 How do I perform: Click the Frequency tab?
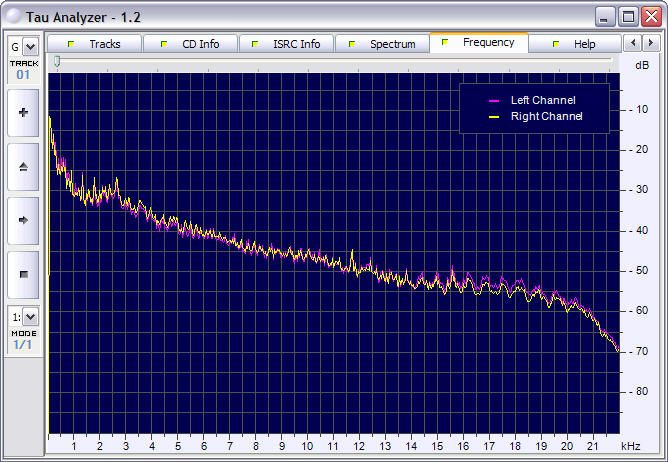point(478,43)
